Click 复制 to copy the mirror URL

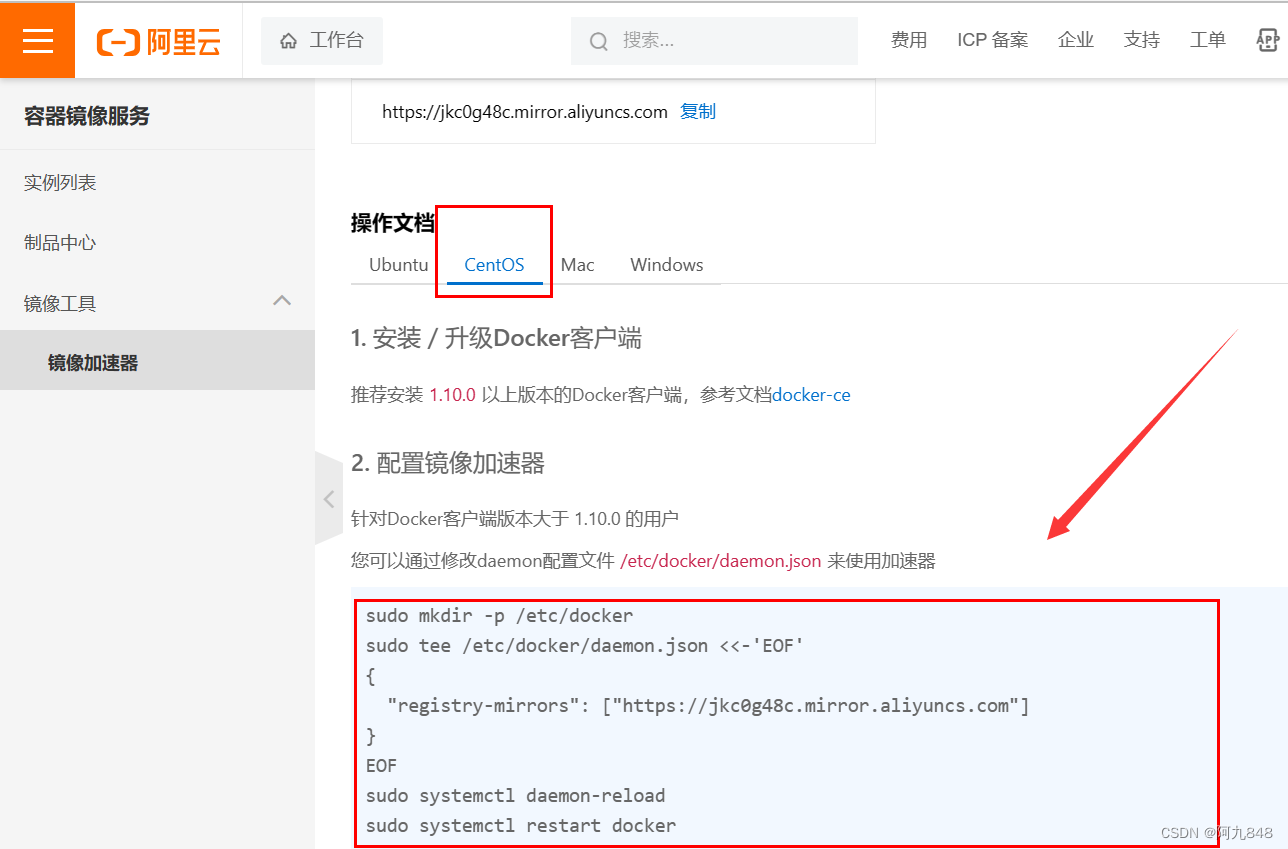coord(697,111)
